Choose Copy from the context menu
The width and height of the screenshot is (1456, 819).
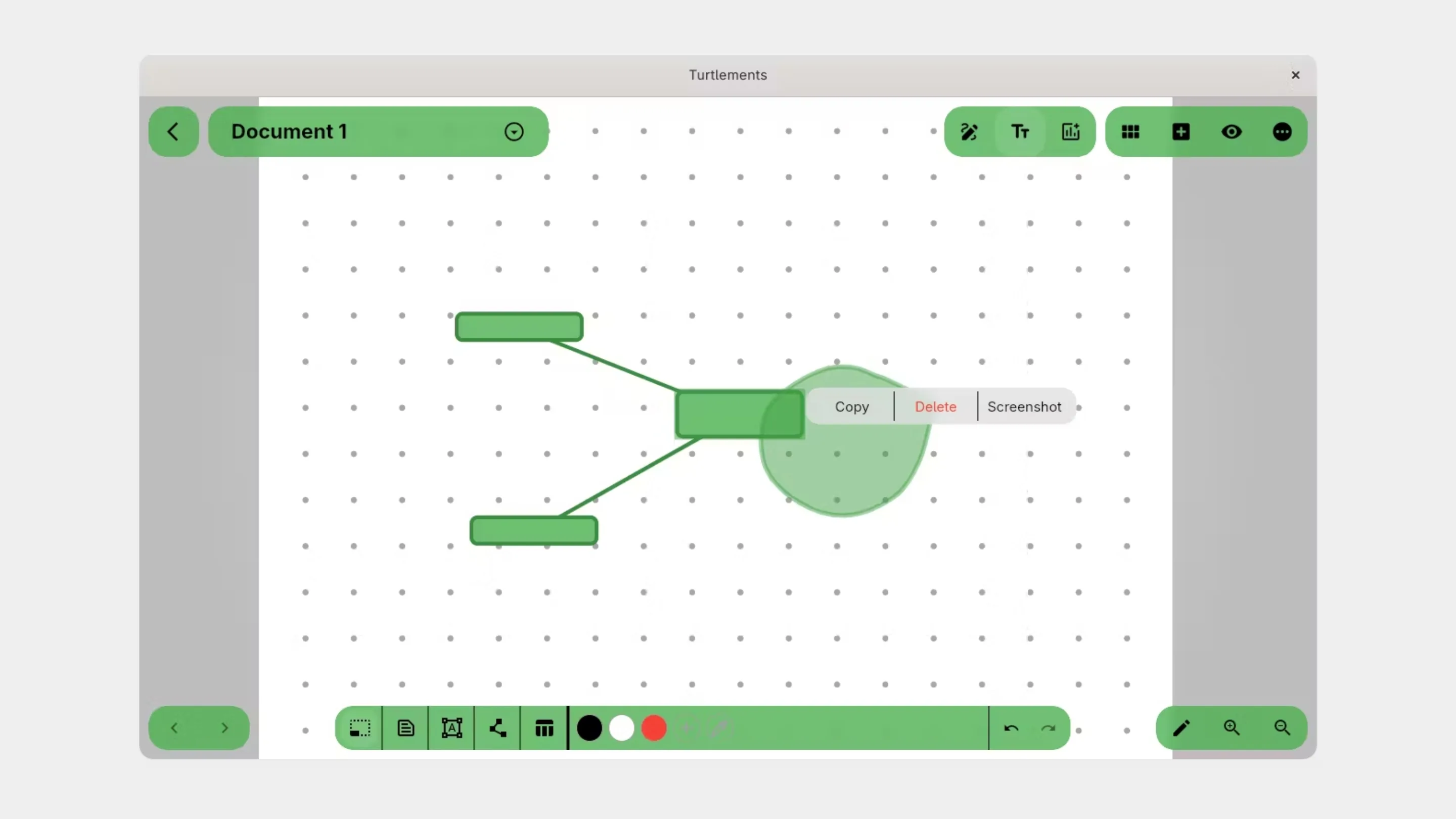[x=851, y=406]
